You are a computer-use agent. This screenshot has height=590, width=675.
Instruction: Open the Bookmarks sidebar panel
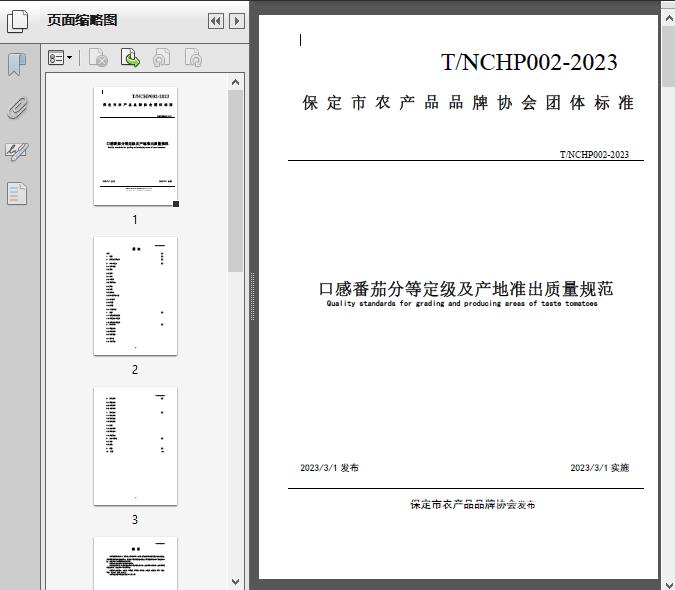click(x=17, y=65)
